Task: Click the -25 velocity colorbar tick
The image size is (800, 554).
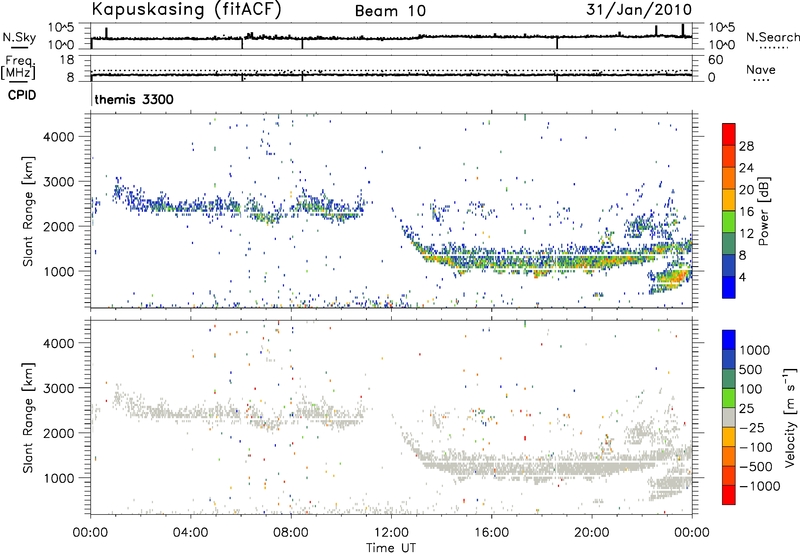Action: (x=752, y=427)
